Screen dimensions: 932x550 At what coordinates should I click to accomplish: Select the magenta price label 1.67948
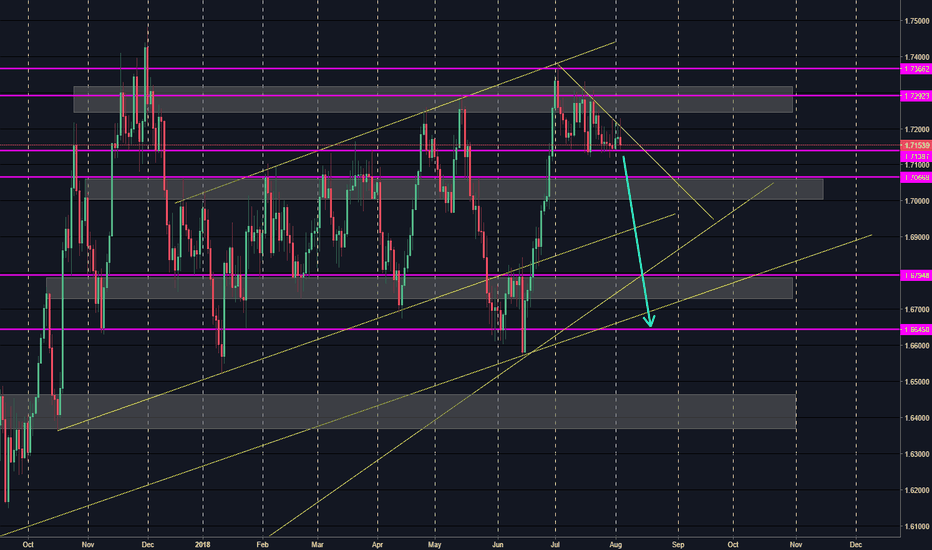click(x=916, y=275)
